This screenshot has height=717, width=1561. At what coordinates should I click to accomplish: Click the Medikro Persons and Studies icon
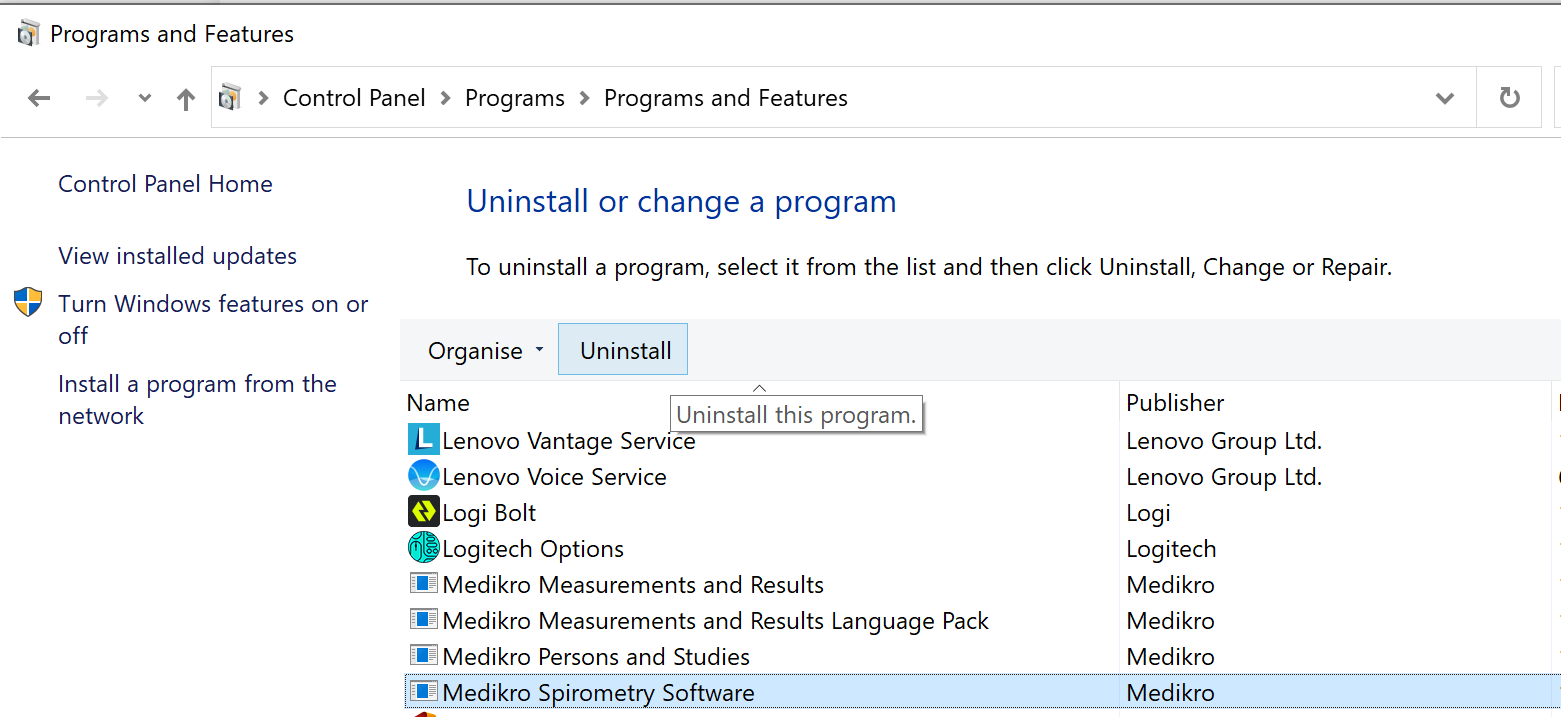click(424, 656)
